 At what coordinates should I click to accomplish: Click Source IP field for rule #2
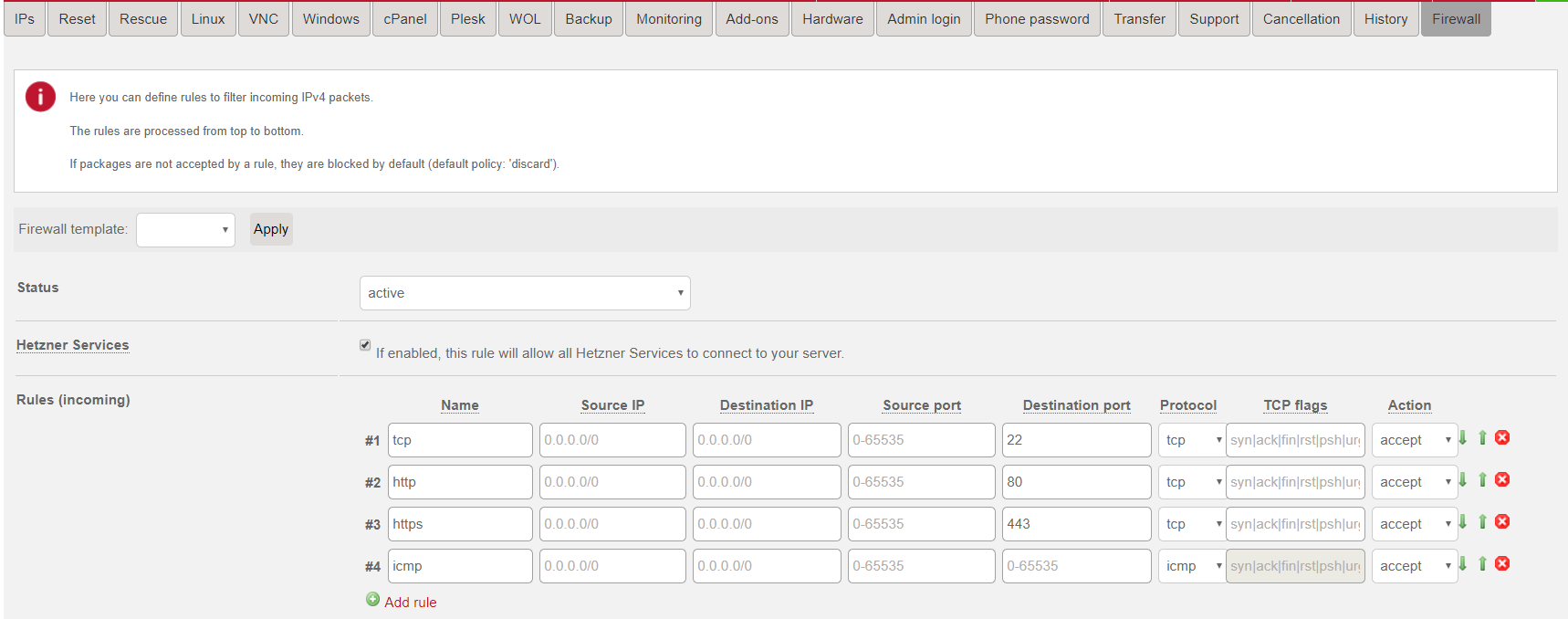[x=612, y=482]
